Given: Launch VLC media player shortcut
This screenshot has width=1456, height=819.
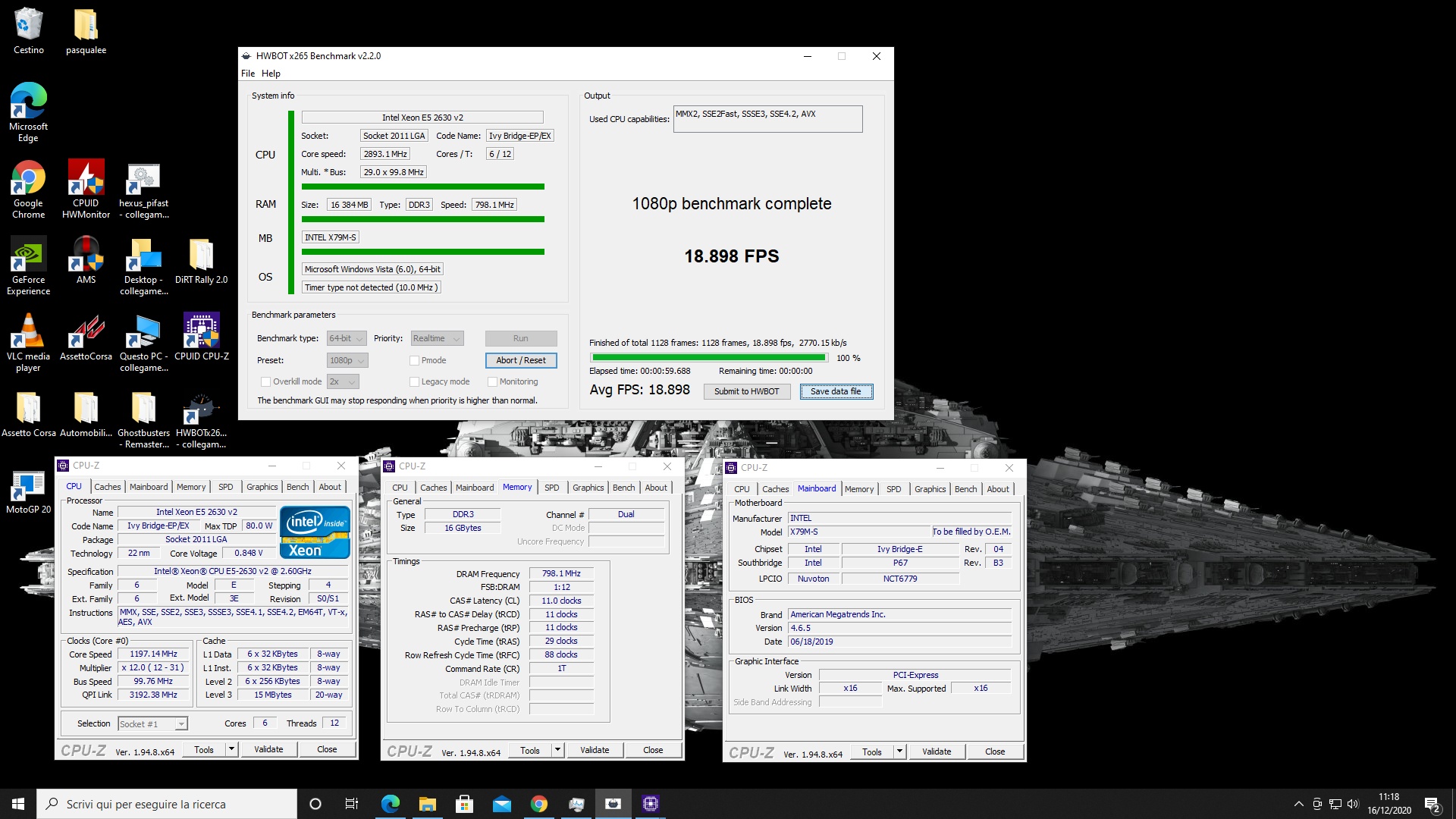Looking at the screenshot, I should point(28,342).
